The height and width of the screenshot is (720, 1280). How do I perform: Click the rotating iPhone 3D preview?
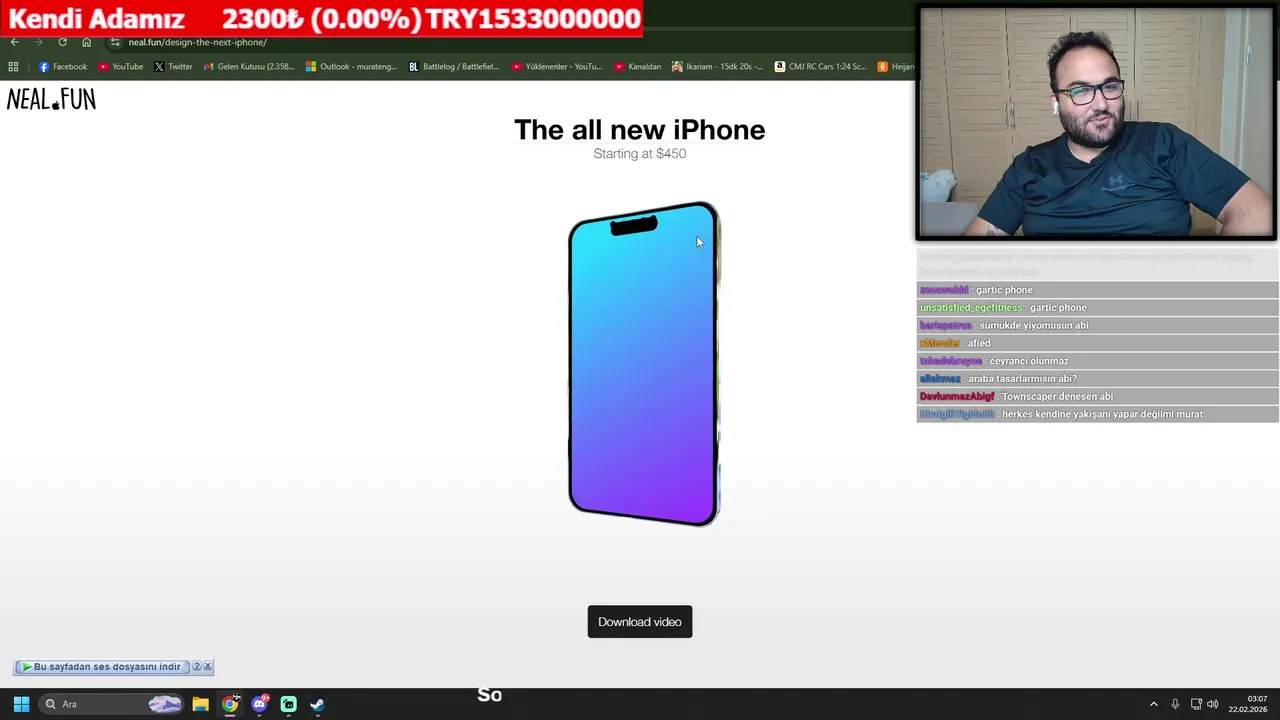[x=644, y=364]
